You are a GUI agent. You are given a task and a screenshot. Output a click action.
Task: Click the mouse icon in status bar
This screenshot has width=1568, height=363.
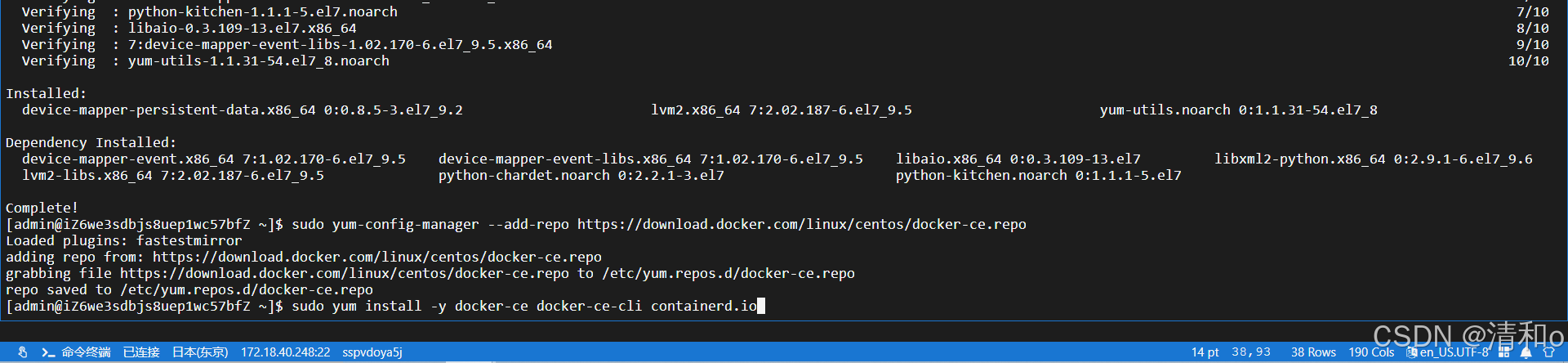(23, 352)
